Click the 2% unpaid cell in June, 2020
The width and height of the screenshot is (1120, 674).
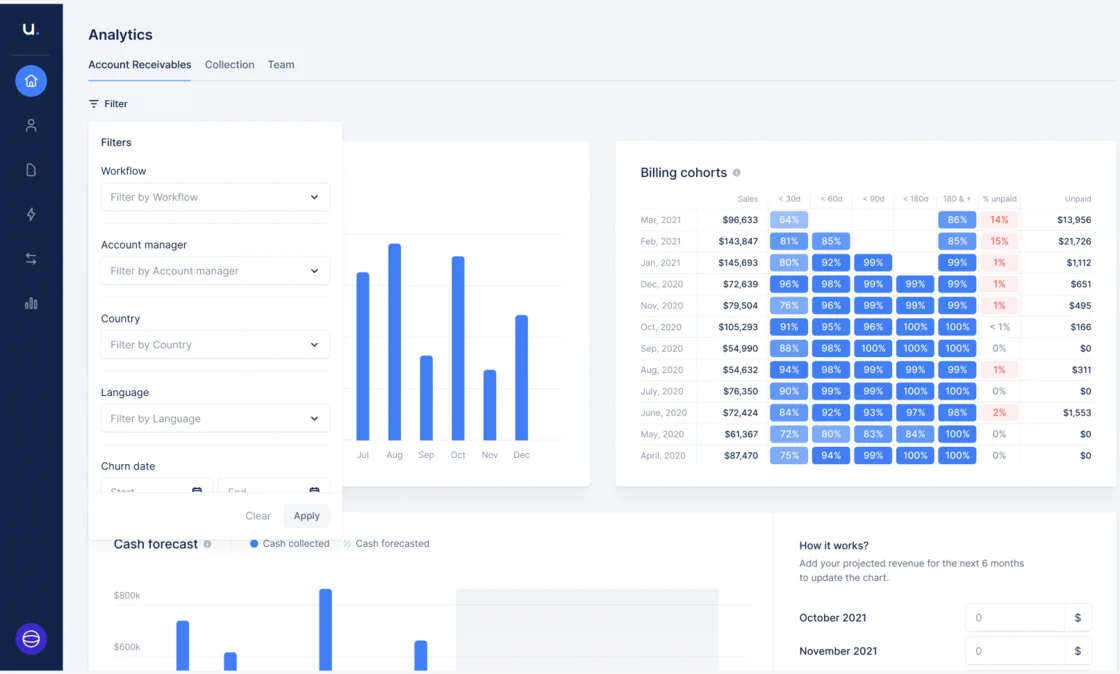point(999,413)
